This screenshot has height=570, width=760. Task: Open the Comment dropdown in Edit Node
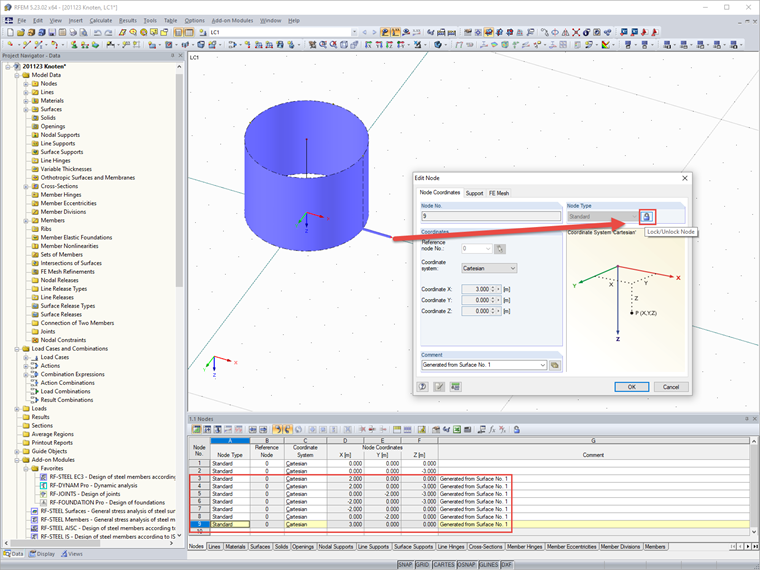click(542, 365)
